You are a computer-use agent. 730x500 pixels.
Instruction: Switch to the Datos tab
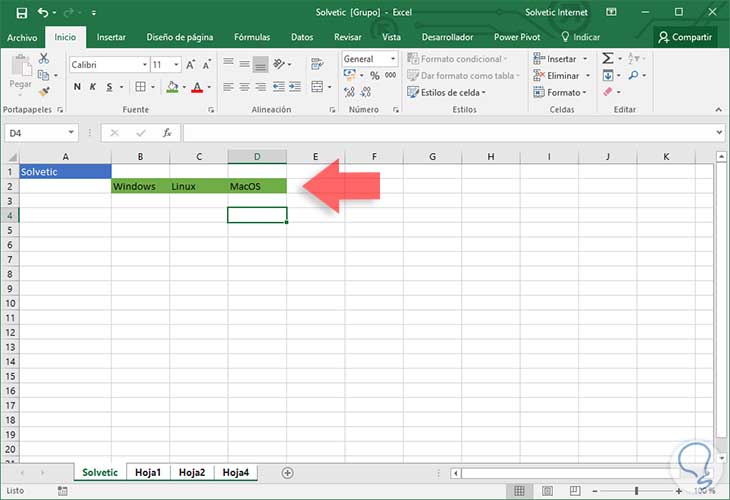coord(302,37)
